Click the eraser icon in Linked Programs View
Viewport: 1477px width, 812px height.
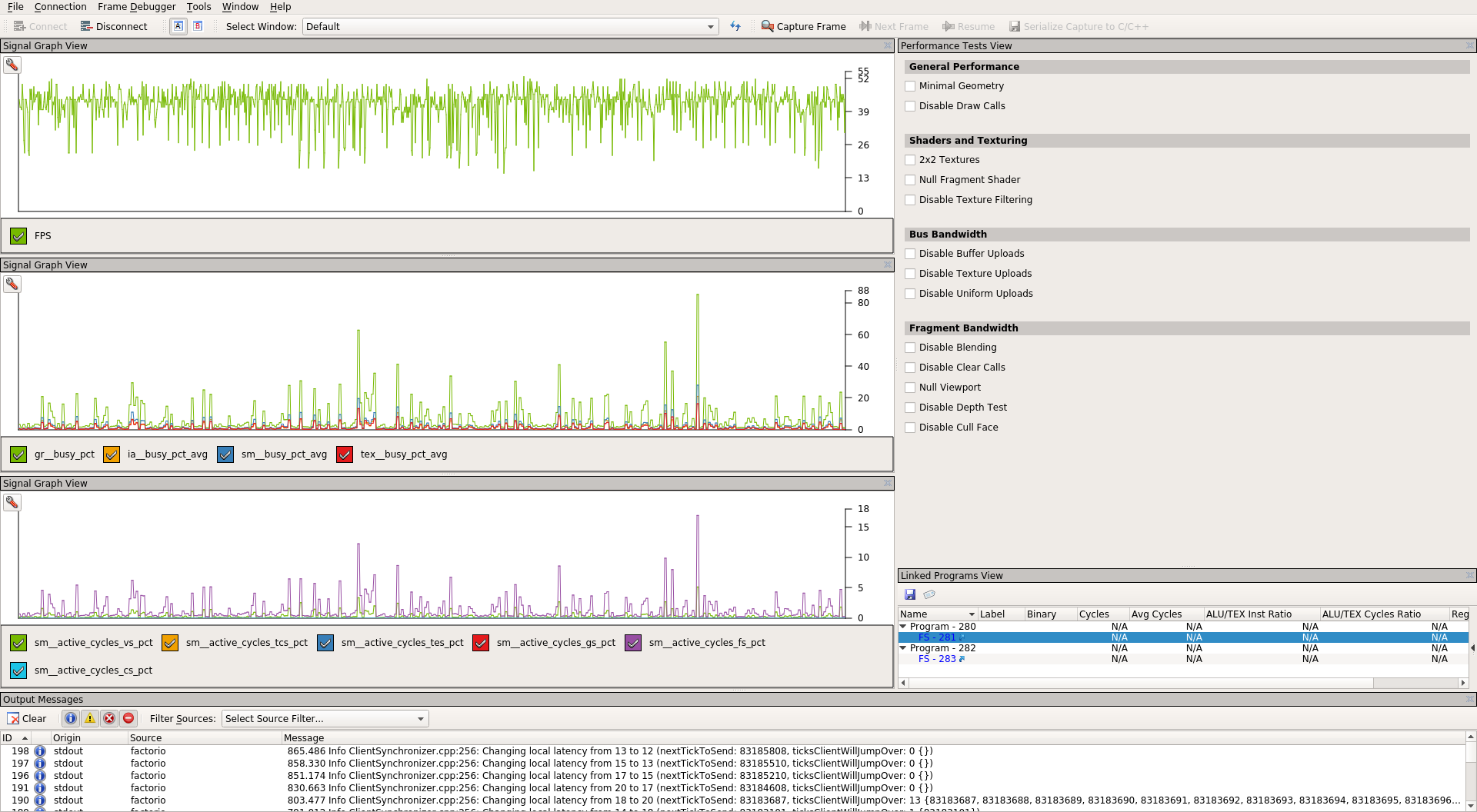(x=929, y=594)
